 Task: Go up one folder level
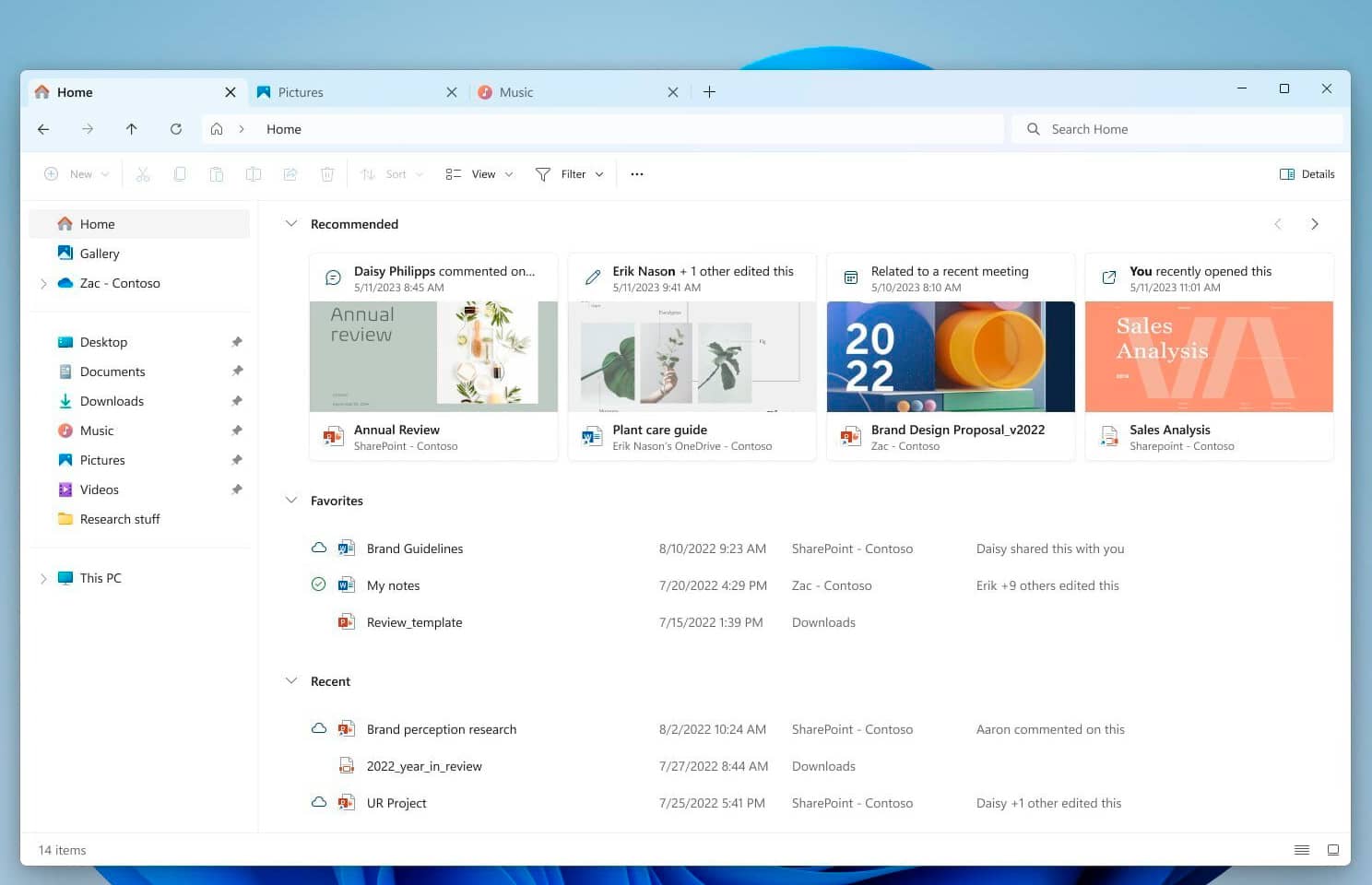tap(132, 129)
